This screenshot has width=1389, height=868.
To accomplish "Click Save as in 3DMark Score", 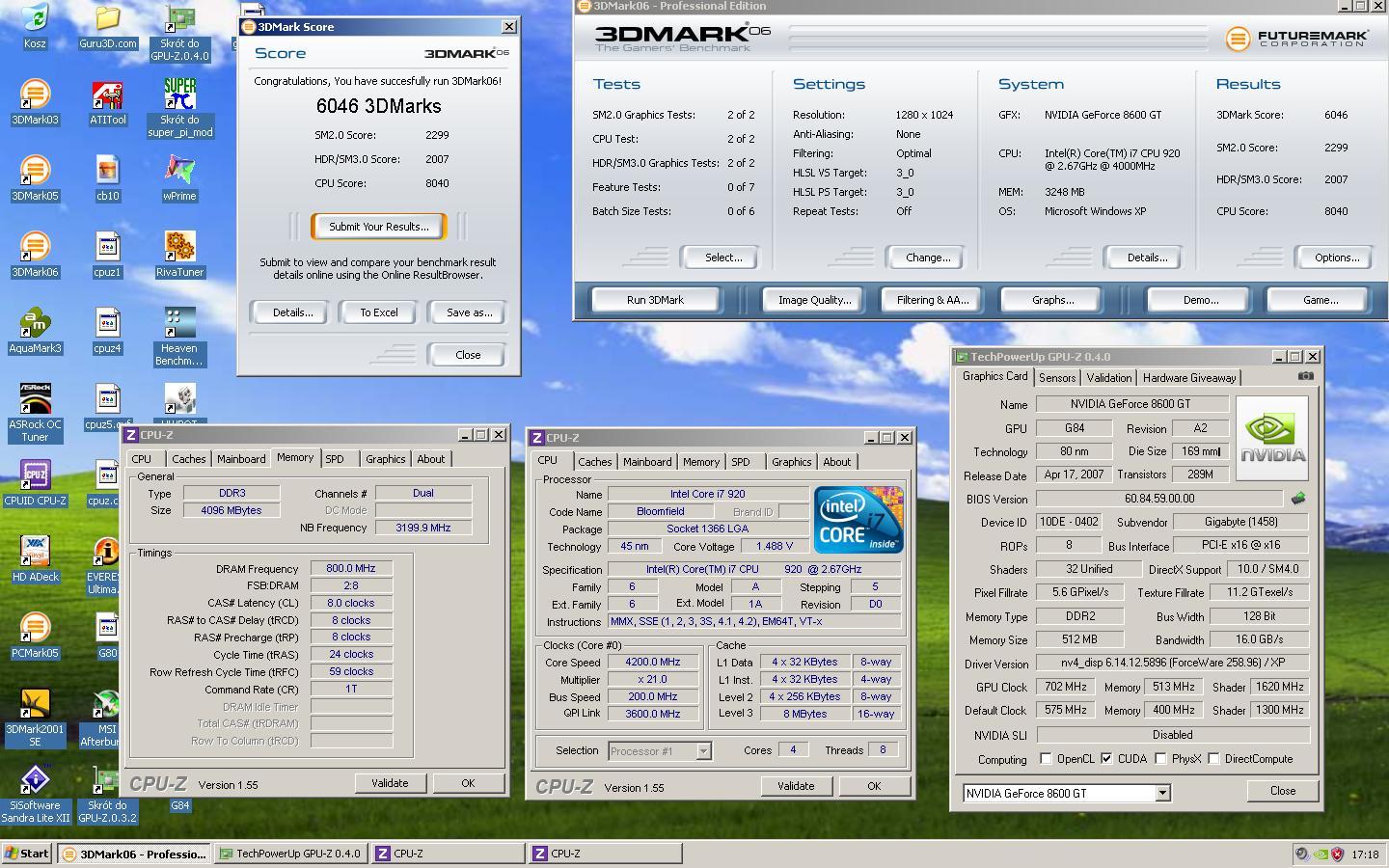I will click(x=469, y=312).
